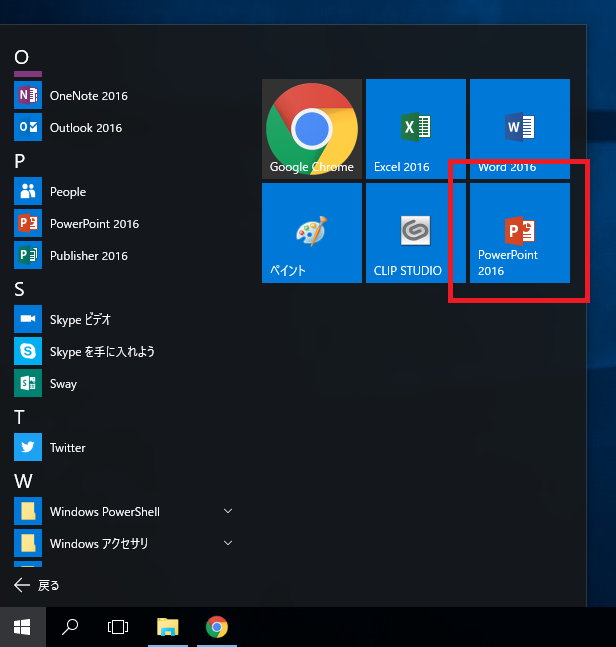Launch the Excel 2016 tile
This screenshot has width=616, height=647.
[x=415, y=129]
